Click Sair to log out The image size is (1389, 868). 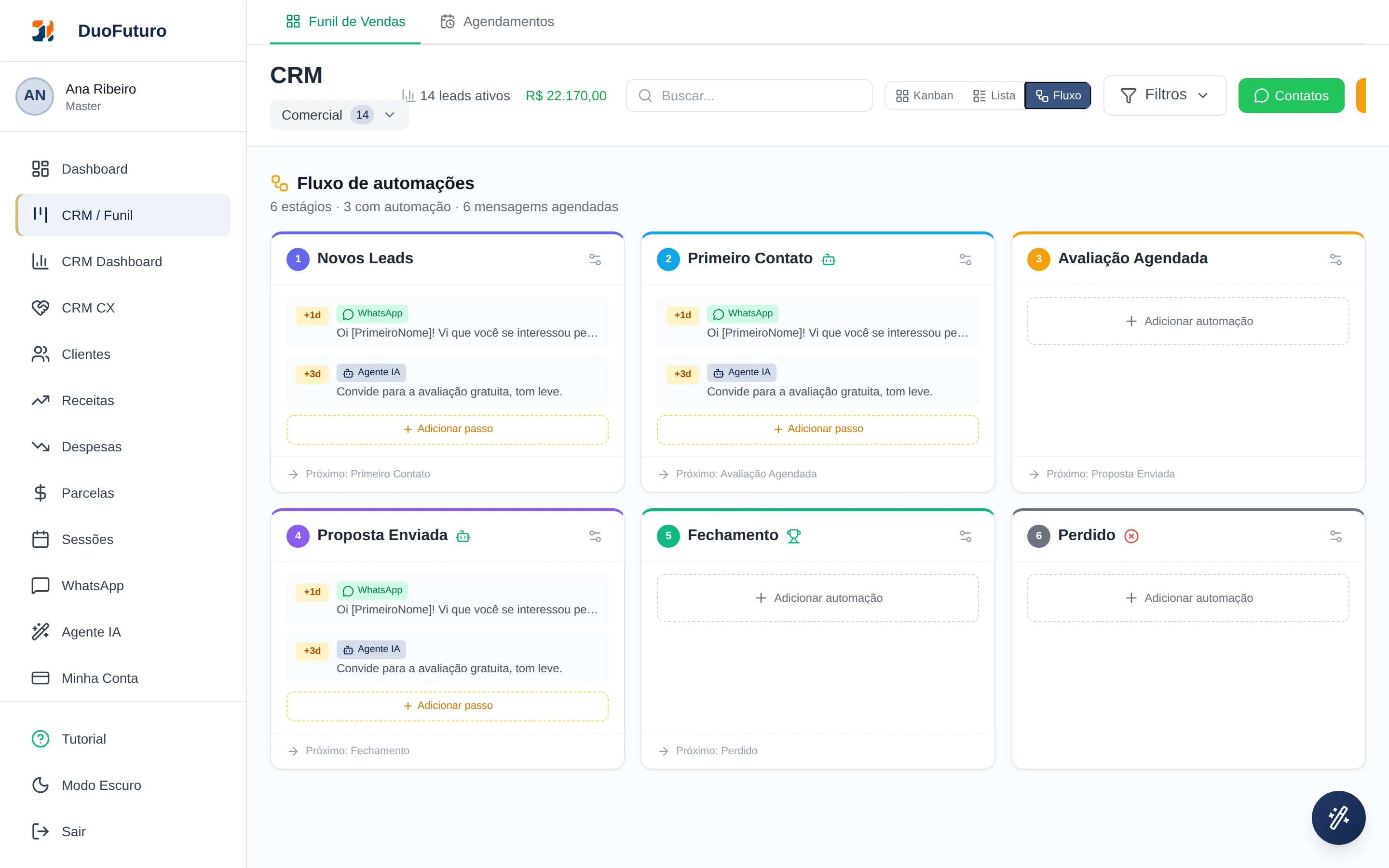123,831
